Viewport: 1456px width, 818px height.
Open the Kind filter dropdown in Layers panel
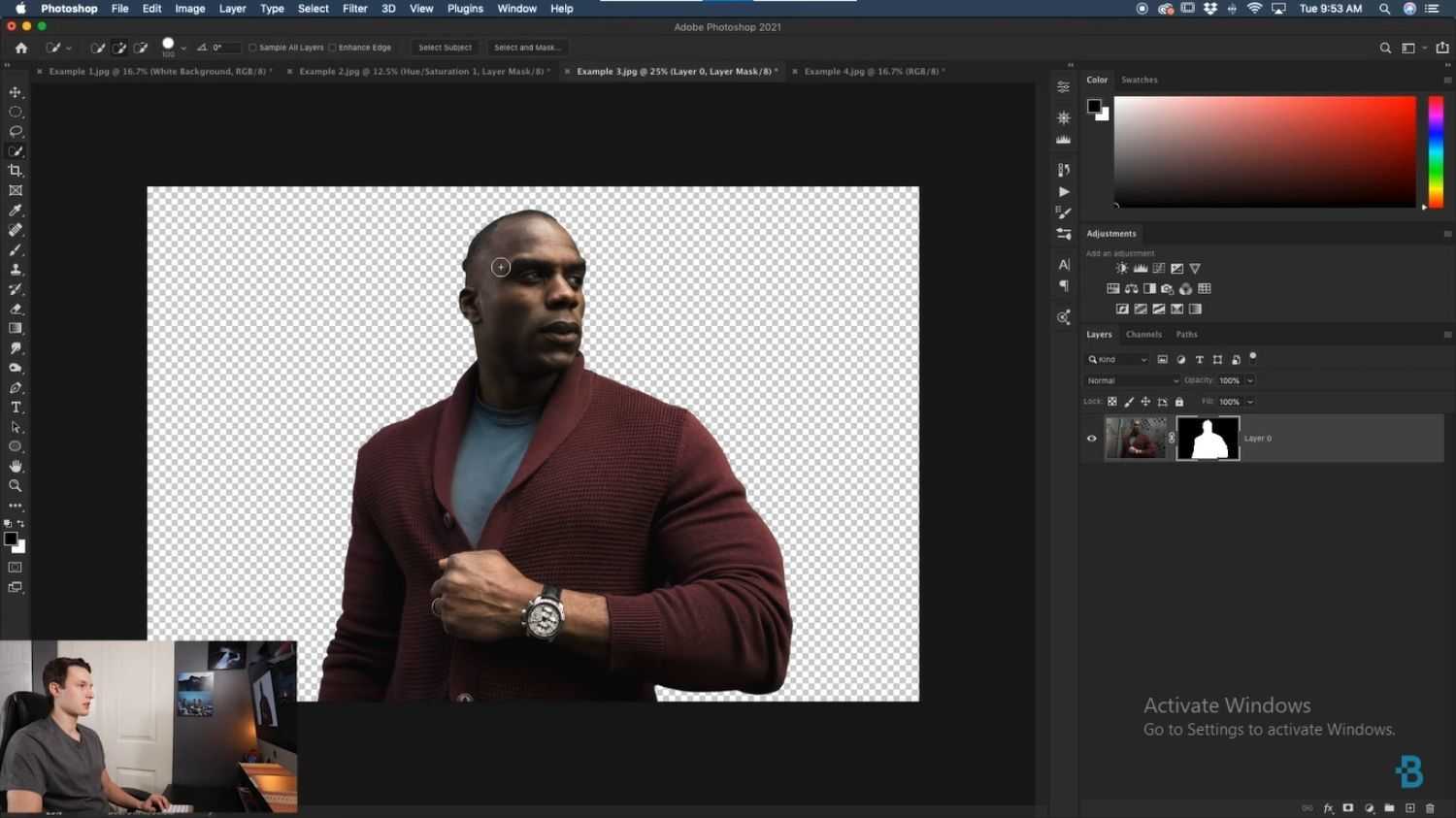click(1116, 359)
